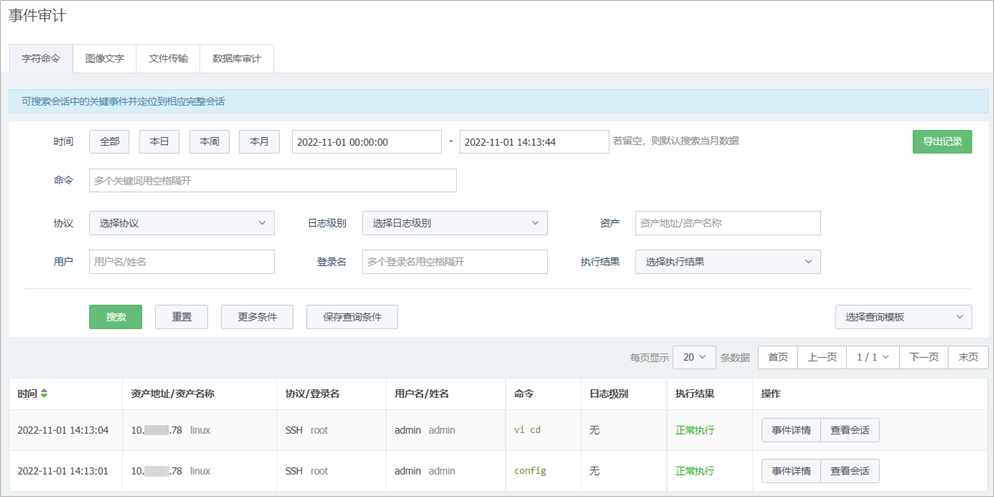Export records with the 导出记录 button
Screen dimensions: 994x497
click(942, 142)
